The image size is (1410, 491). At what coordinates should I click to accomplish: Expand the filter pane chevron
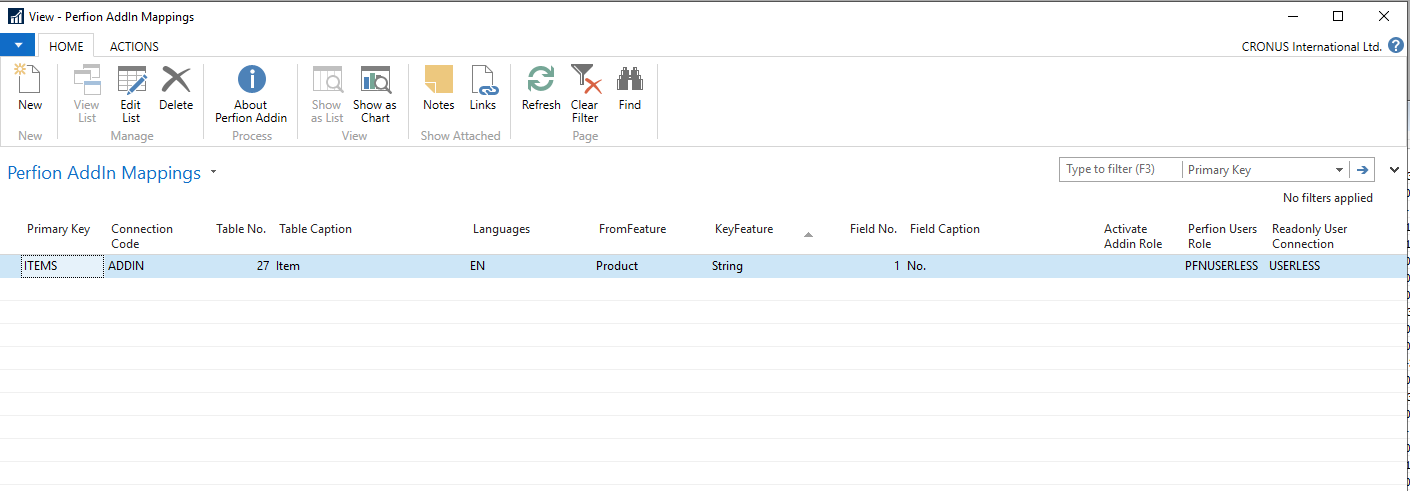pyautogui.click(x=1395, y=169)
